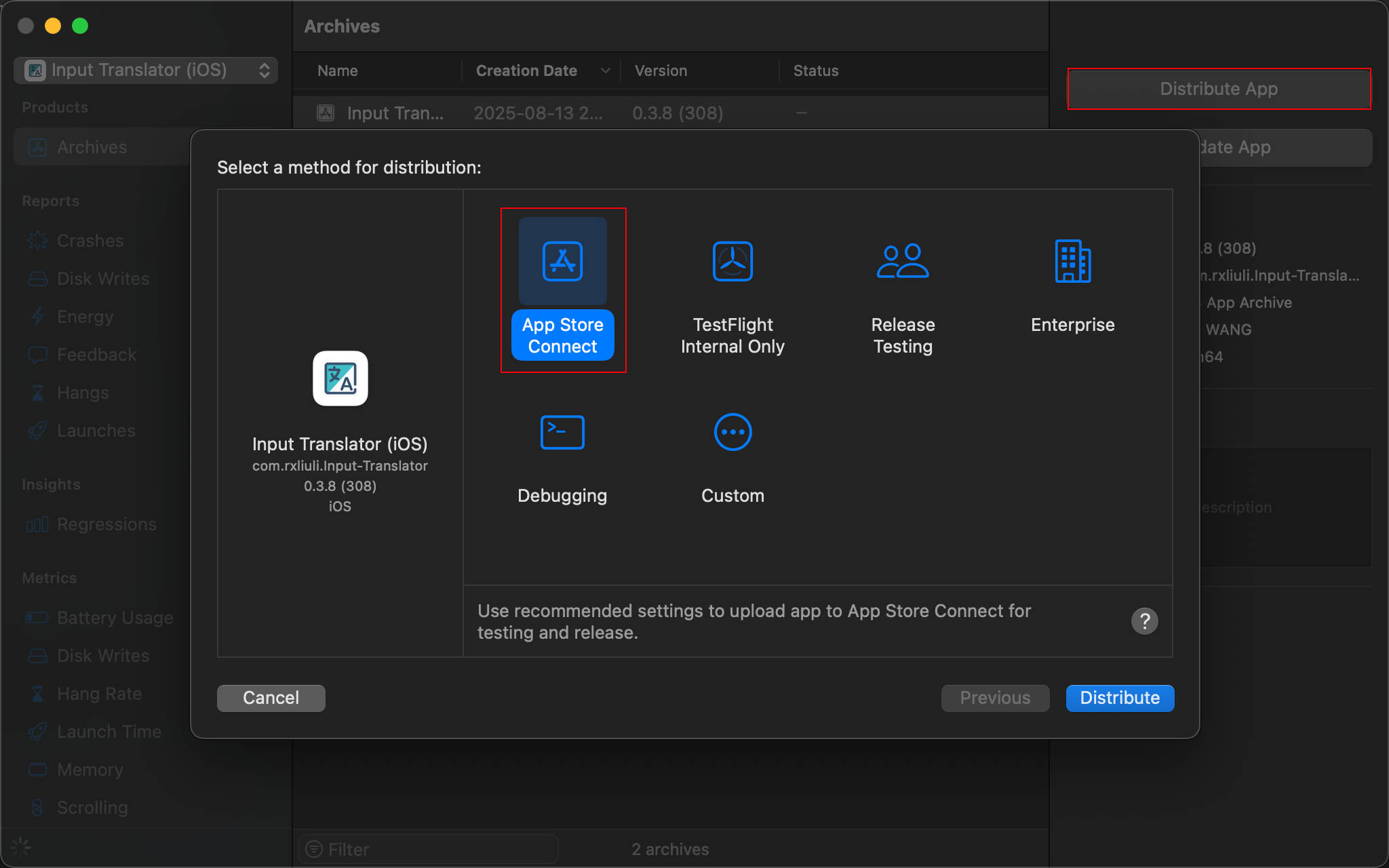The image size is (1389, 868).
Task: Click the Battery Usage battery icon
Action: click(37, 618)
